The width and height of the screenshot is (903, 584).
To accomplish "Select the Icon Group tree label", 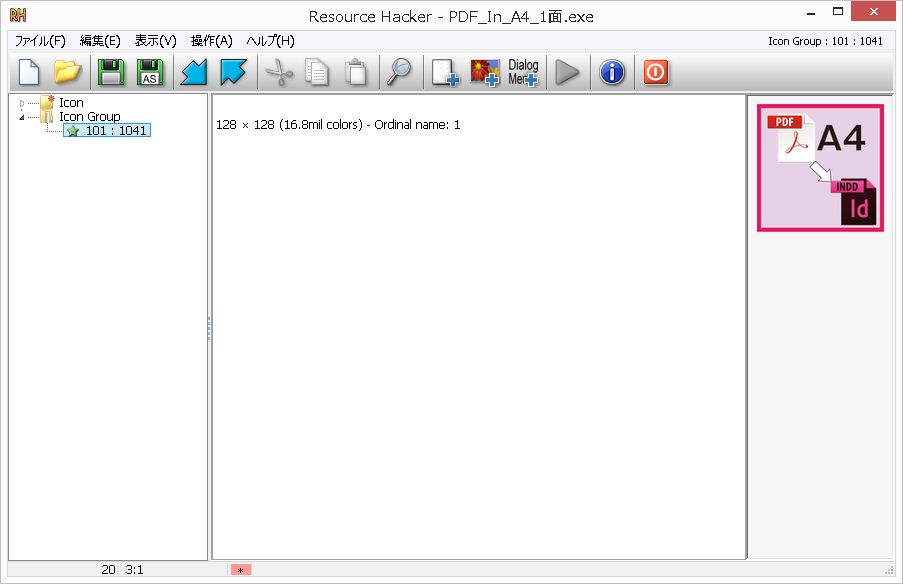I will 90,116.
